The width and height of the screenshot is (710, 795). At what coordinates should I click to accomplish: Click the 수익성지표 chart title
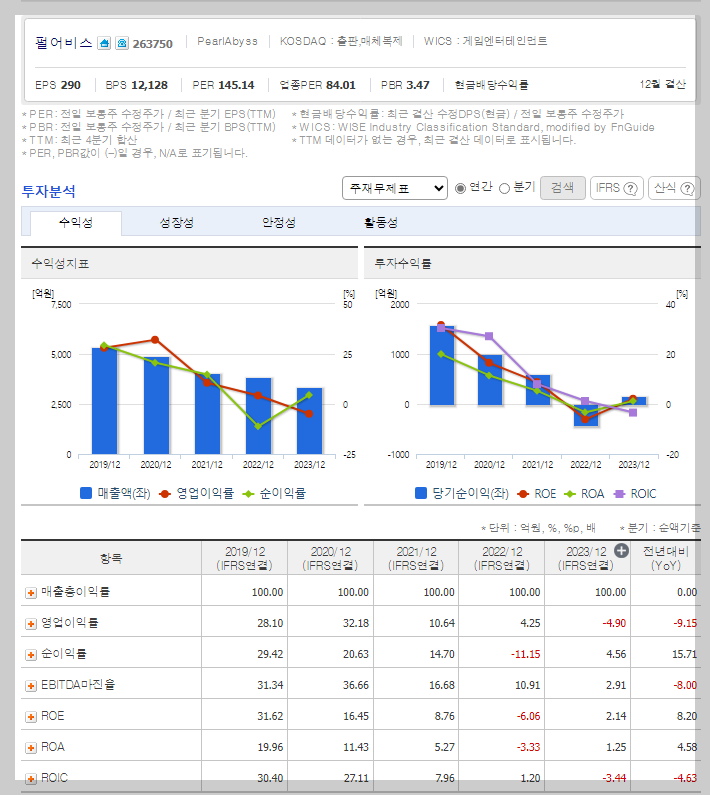tap(60, 264)
